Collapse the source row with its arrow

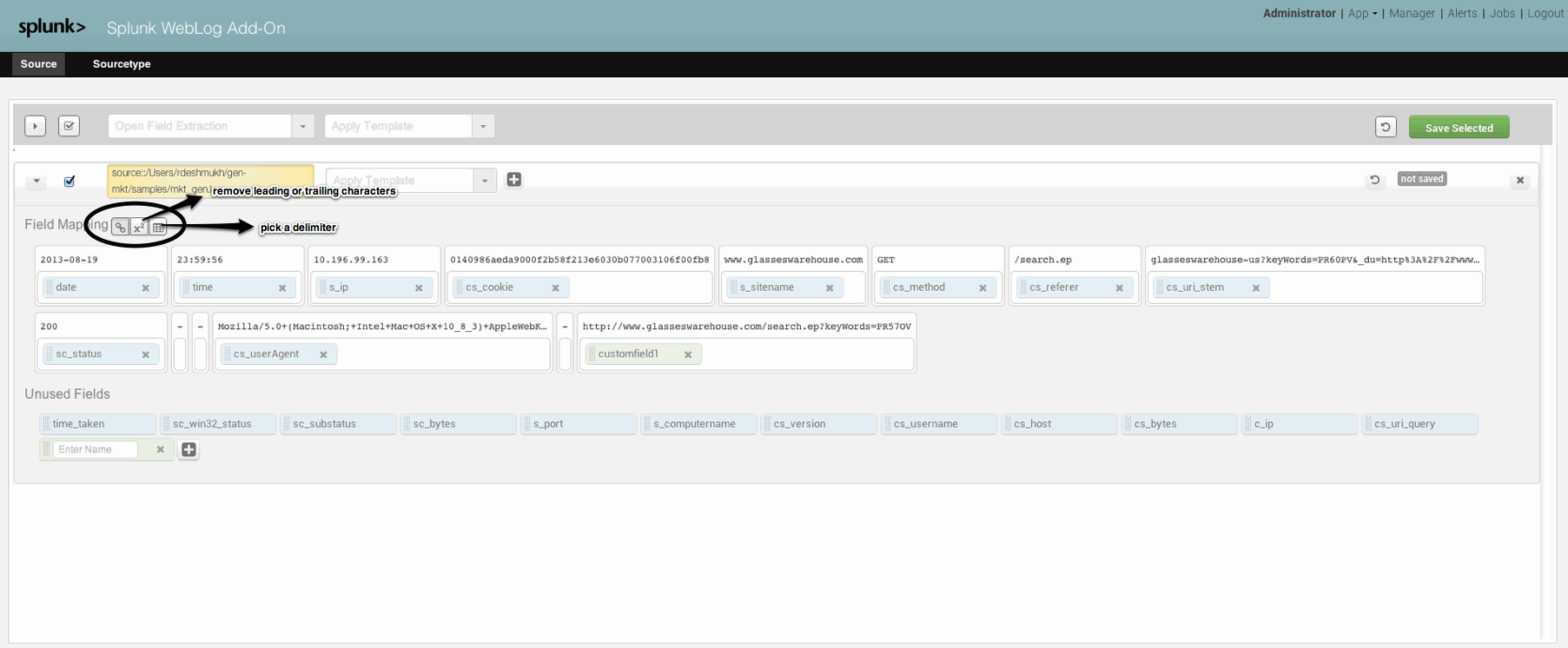pos(36,181)
